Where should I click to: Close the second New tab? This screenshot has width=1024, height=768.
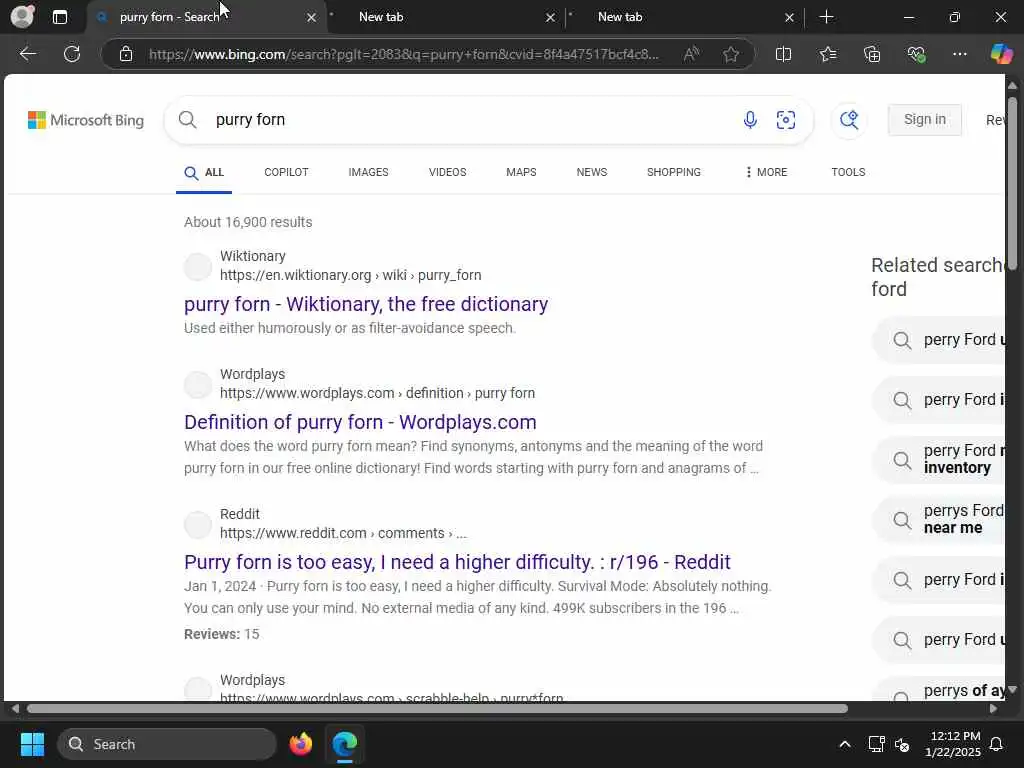(550, 18)
